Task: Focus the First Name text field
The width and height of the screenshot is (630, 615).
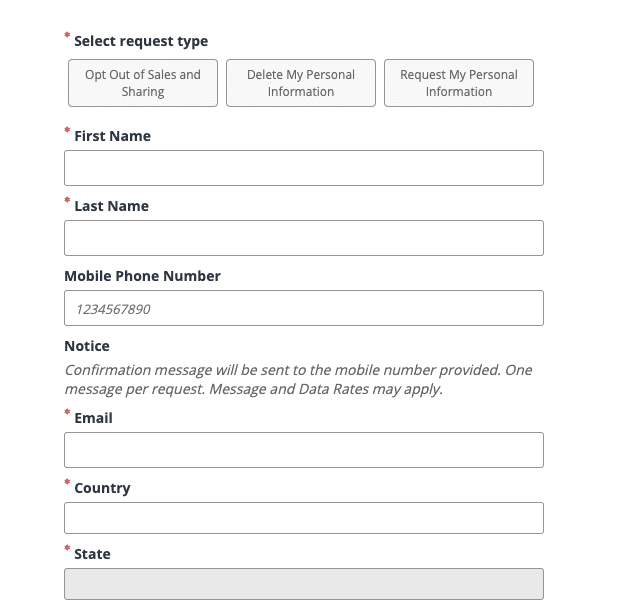Action: (x=304, y=168)
